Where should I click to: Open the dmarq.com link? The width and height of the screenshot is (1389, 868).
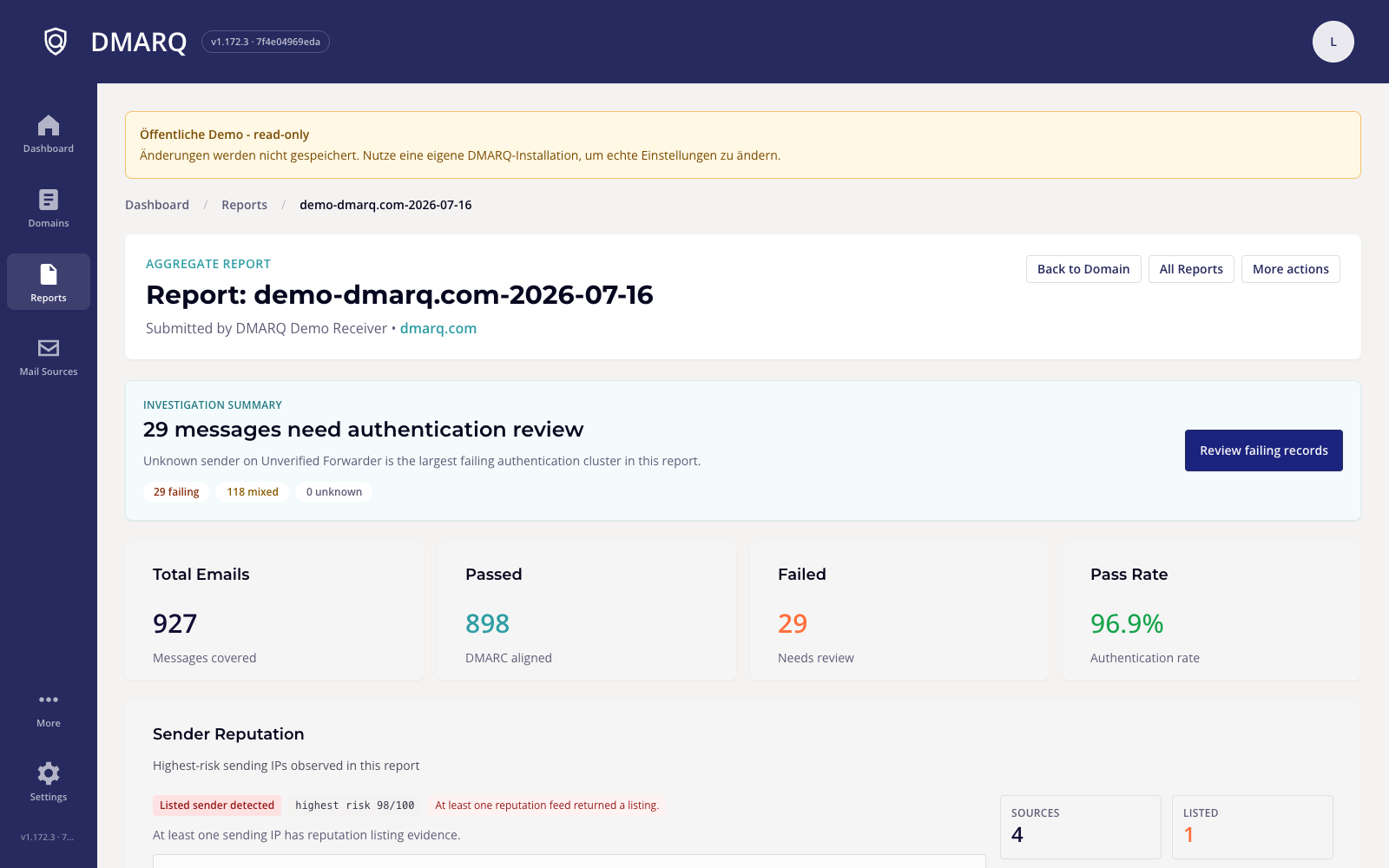438,328
